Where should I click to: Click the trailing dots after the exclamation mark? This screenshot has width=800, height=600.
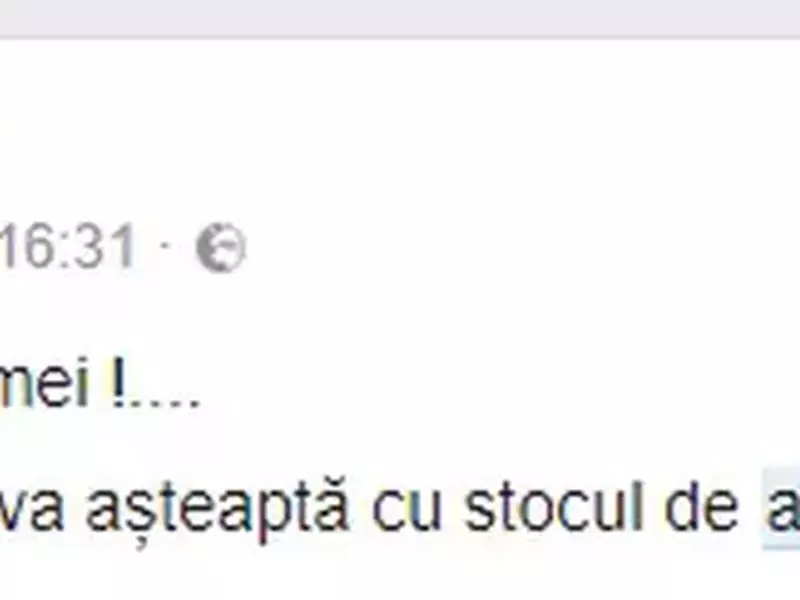coord(163,403)
